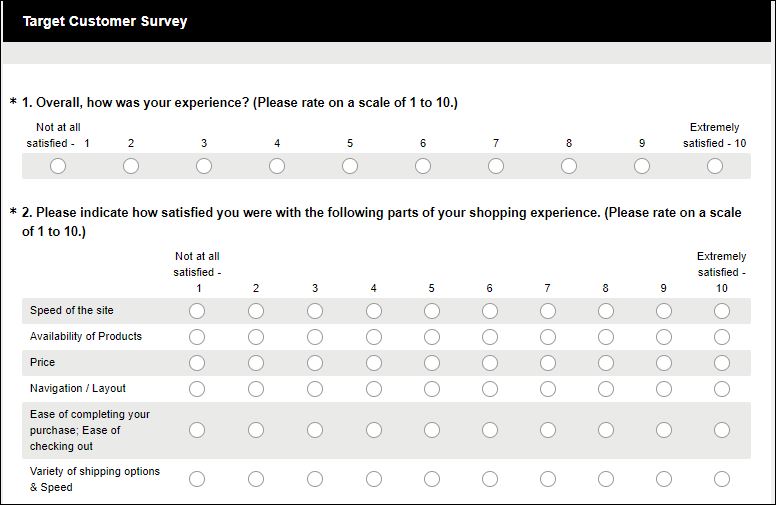Select 9 for Availability of Products
Image resolution: width=776 pixels, height=505 pixels.
pos(664,337)
